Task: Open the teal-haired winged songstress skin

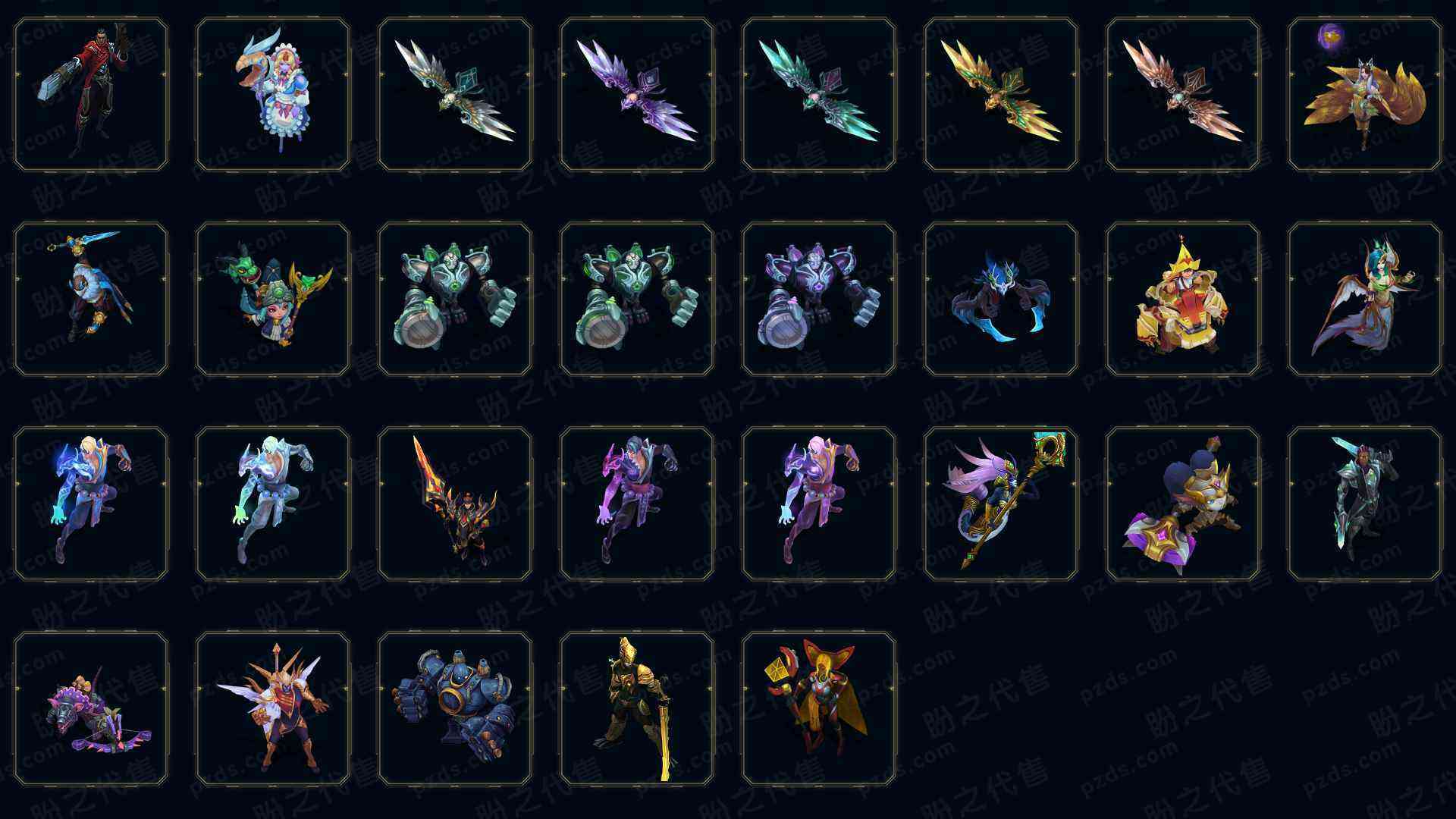Action: (1365, 299)
